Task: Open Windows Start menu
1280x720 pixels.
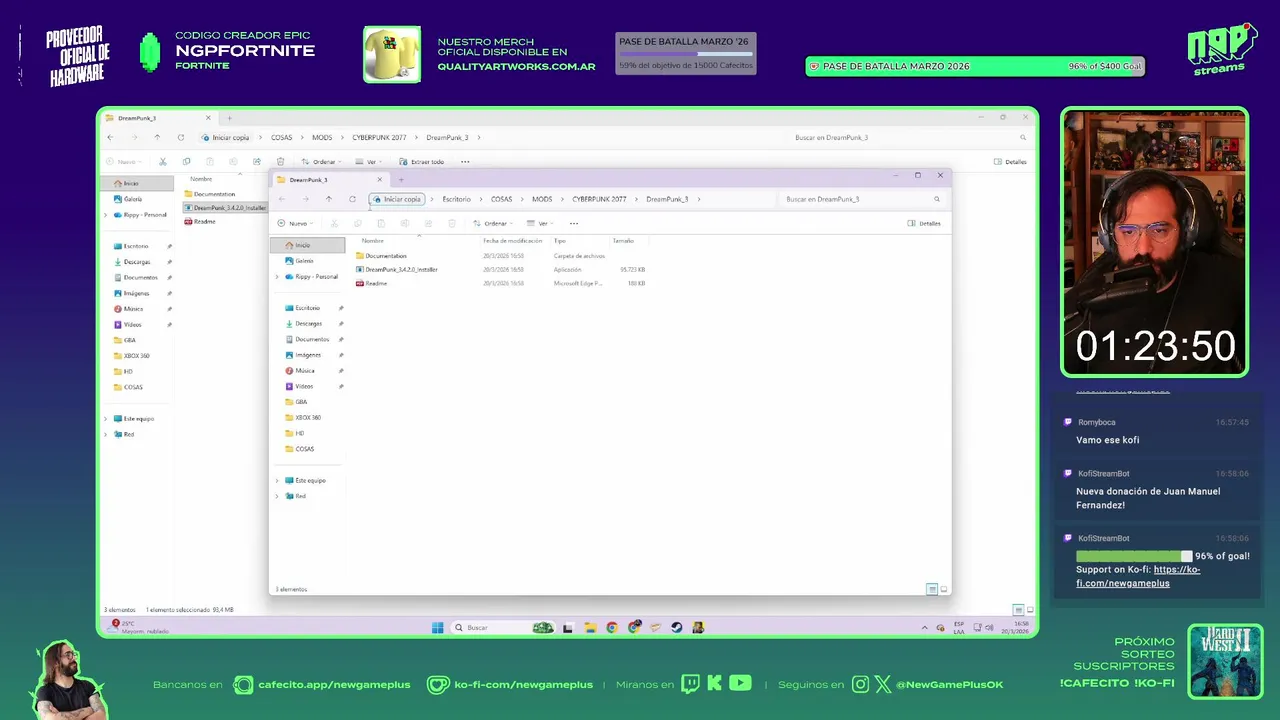Action: [437, 628]
